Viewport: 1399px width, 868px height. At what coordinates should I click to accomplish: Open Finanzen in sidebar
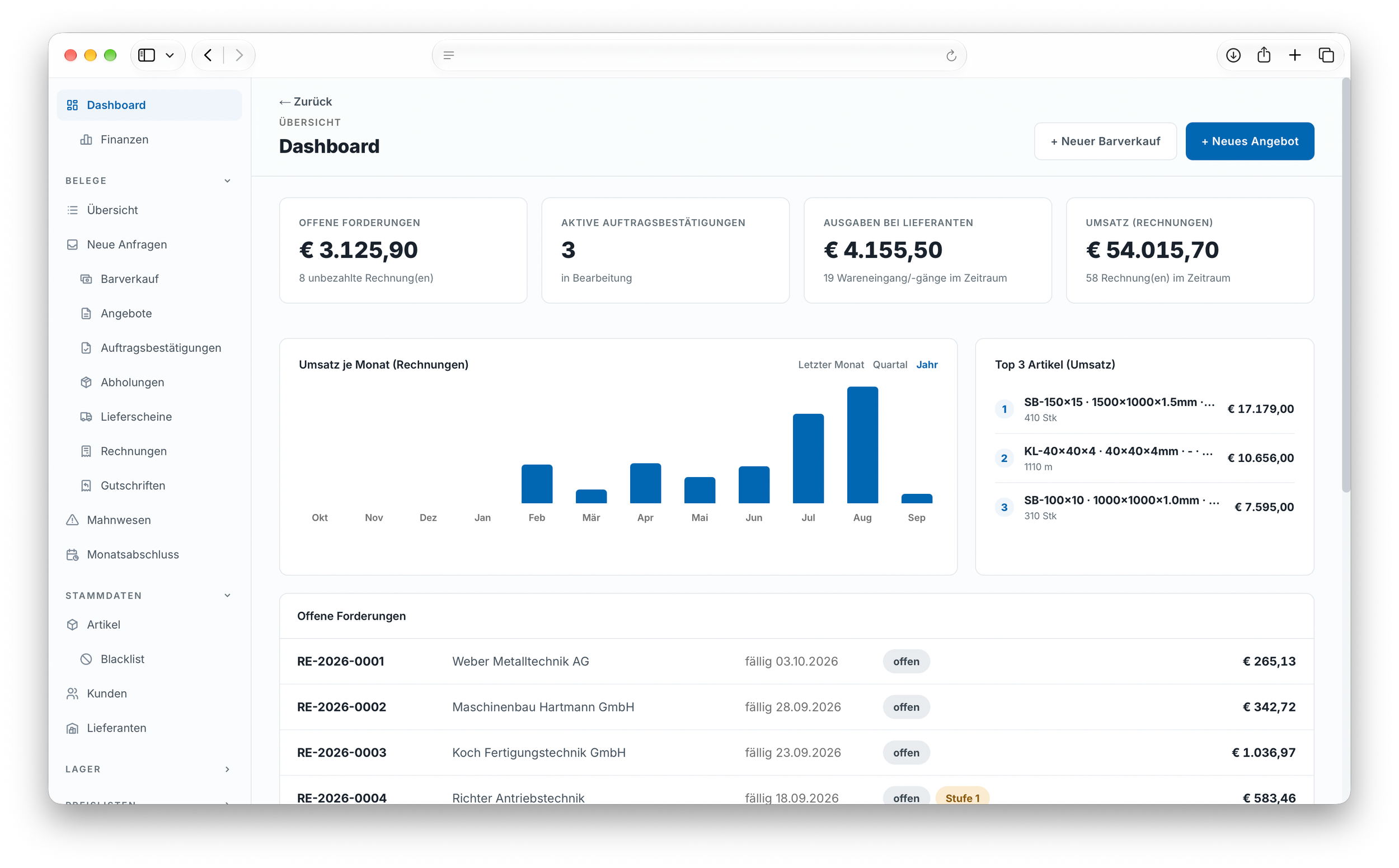(x=149, y=139)
